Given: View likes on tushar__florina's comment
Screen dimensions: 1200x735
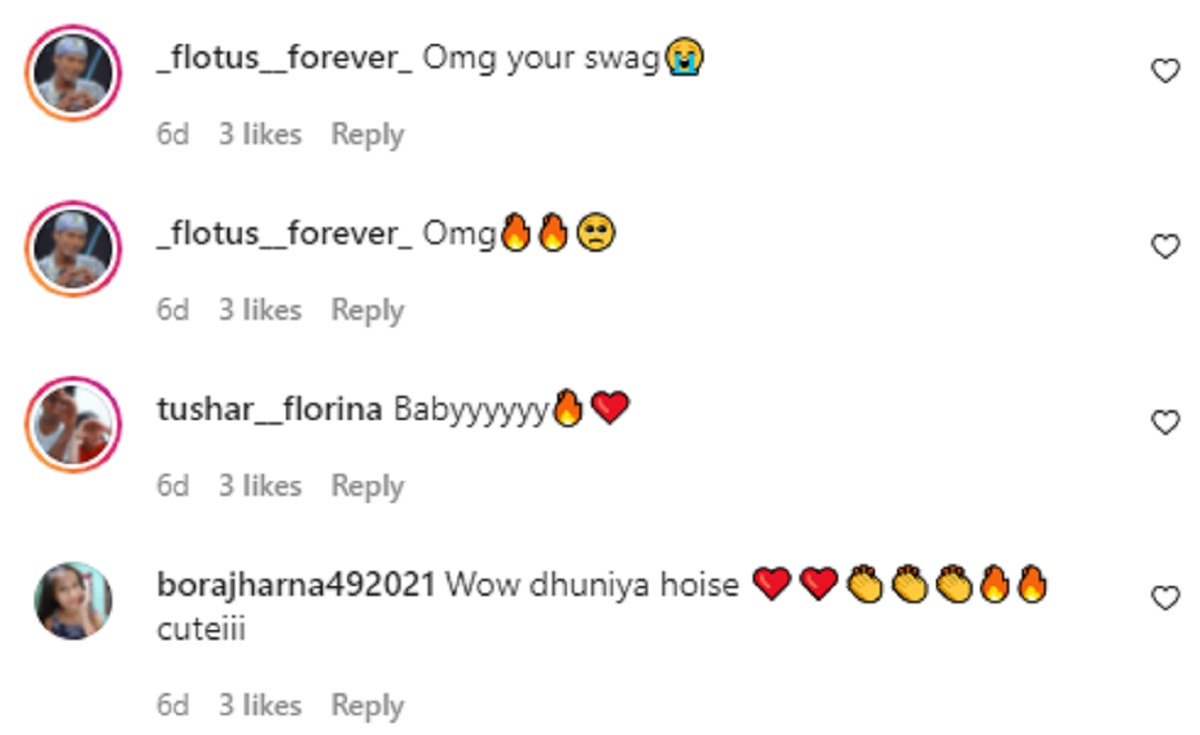Looking at the screenshot, I should tap(260, 486).
